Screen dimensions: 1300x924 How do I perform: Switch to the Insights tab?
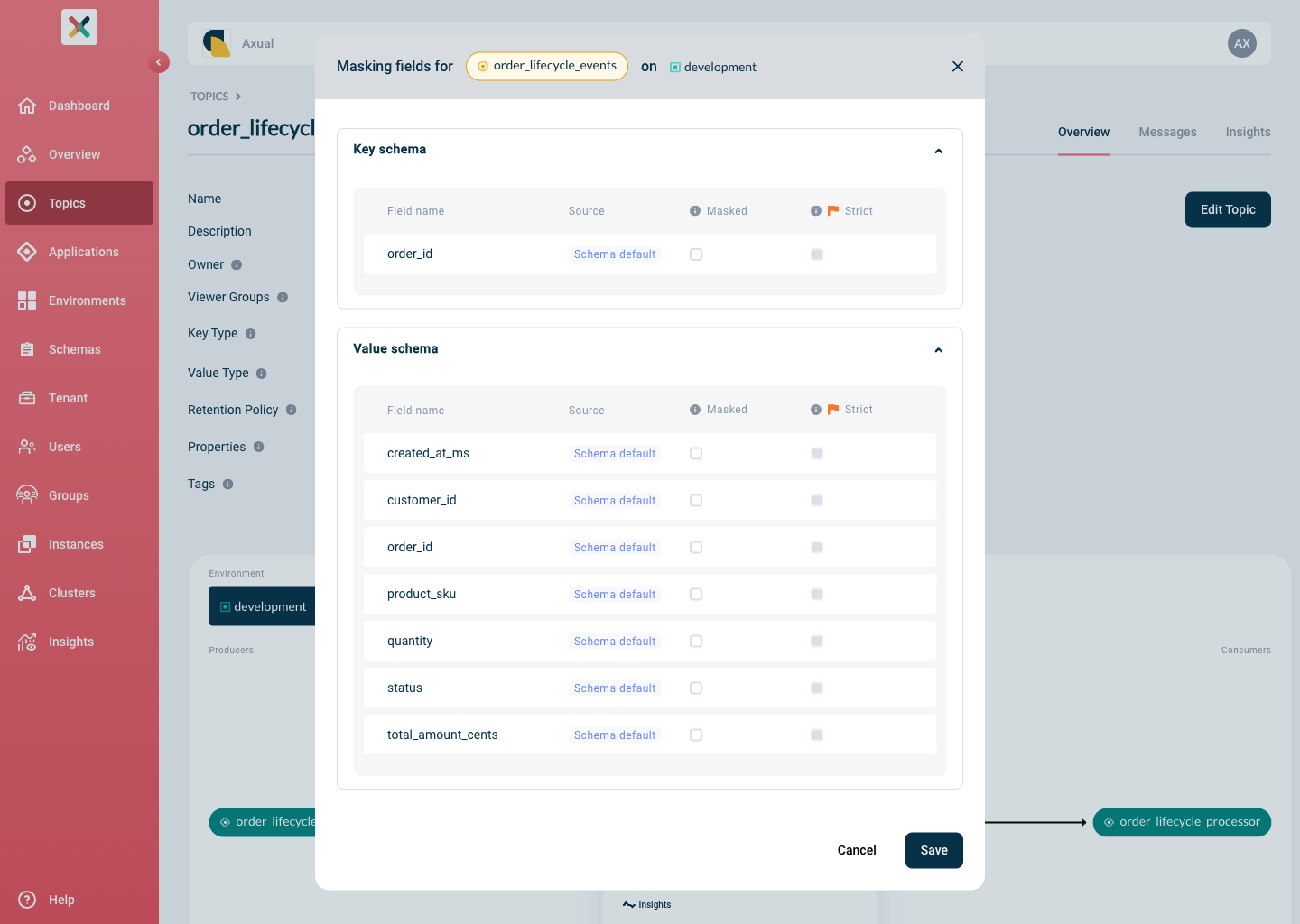point(1248,132)
